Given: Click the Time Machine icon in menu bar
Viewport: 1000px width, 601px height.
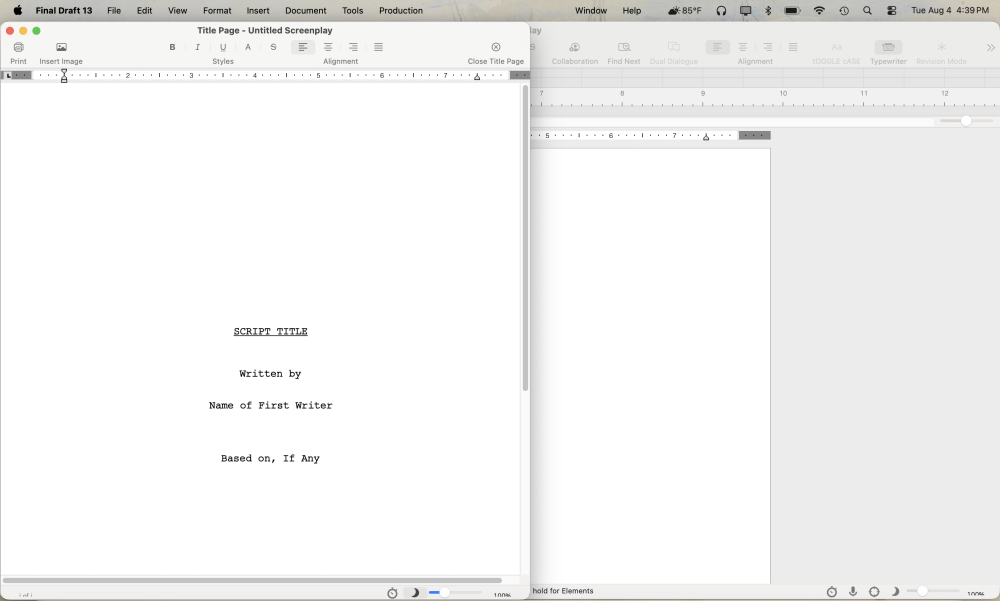Looking at the screenshot, I should [x=844, y=10].
